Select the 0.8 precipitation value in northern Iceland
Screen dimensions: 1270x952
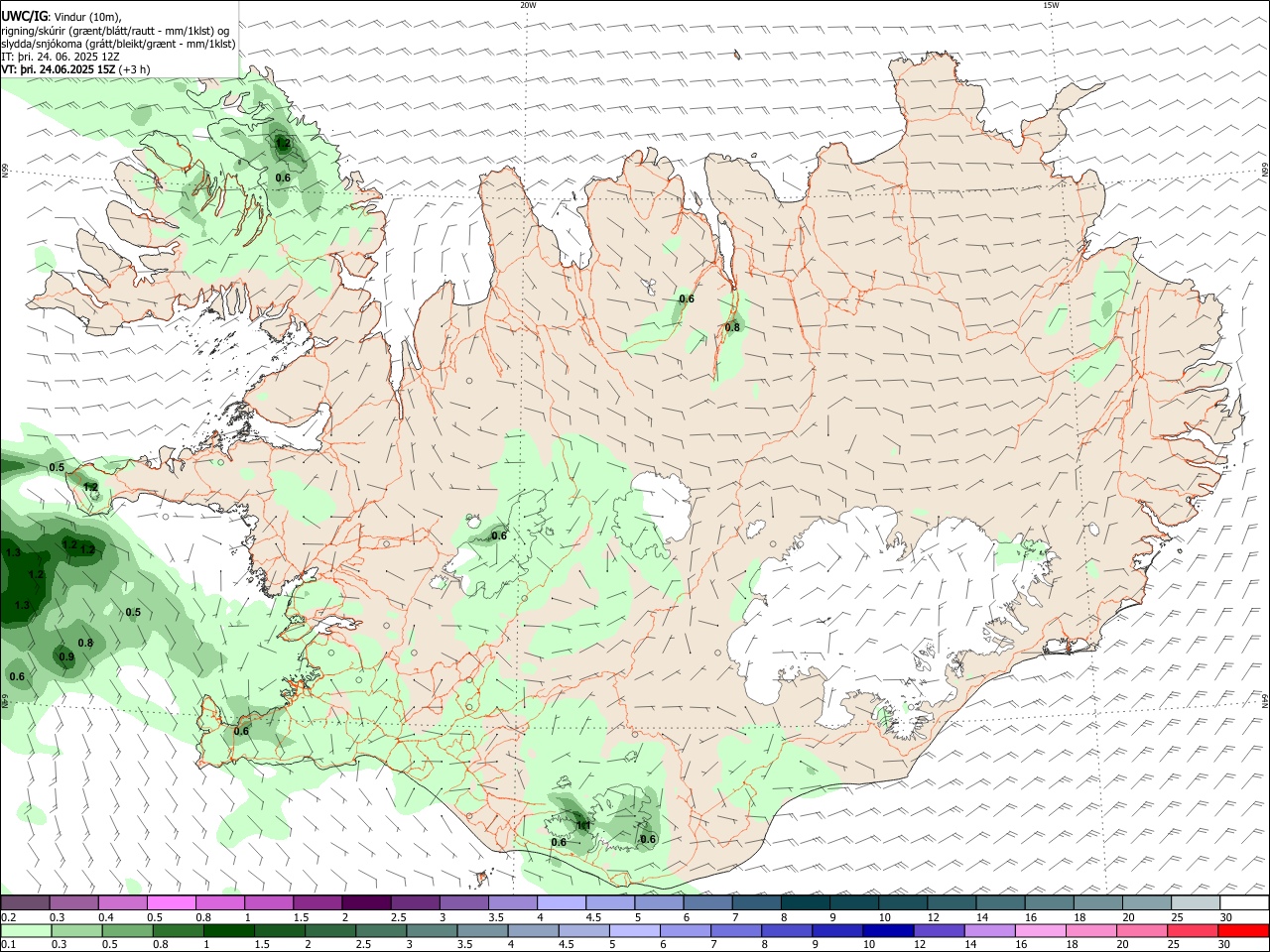click(x=732, y=327)
